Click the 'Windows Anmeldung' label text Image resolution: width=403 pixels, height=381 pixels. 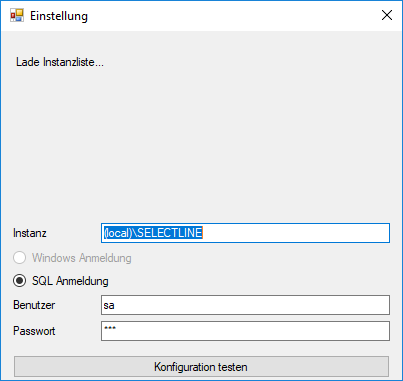coord(82,258)
